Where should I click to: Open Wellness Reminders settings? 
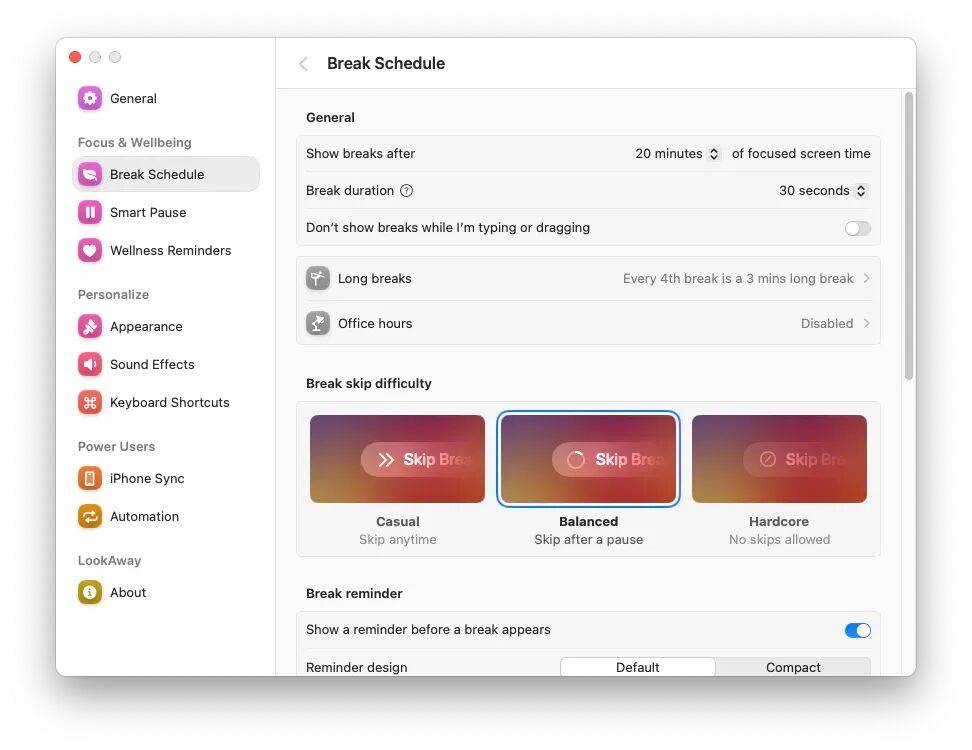[x=88, y=250]
